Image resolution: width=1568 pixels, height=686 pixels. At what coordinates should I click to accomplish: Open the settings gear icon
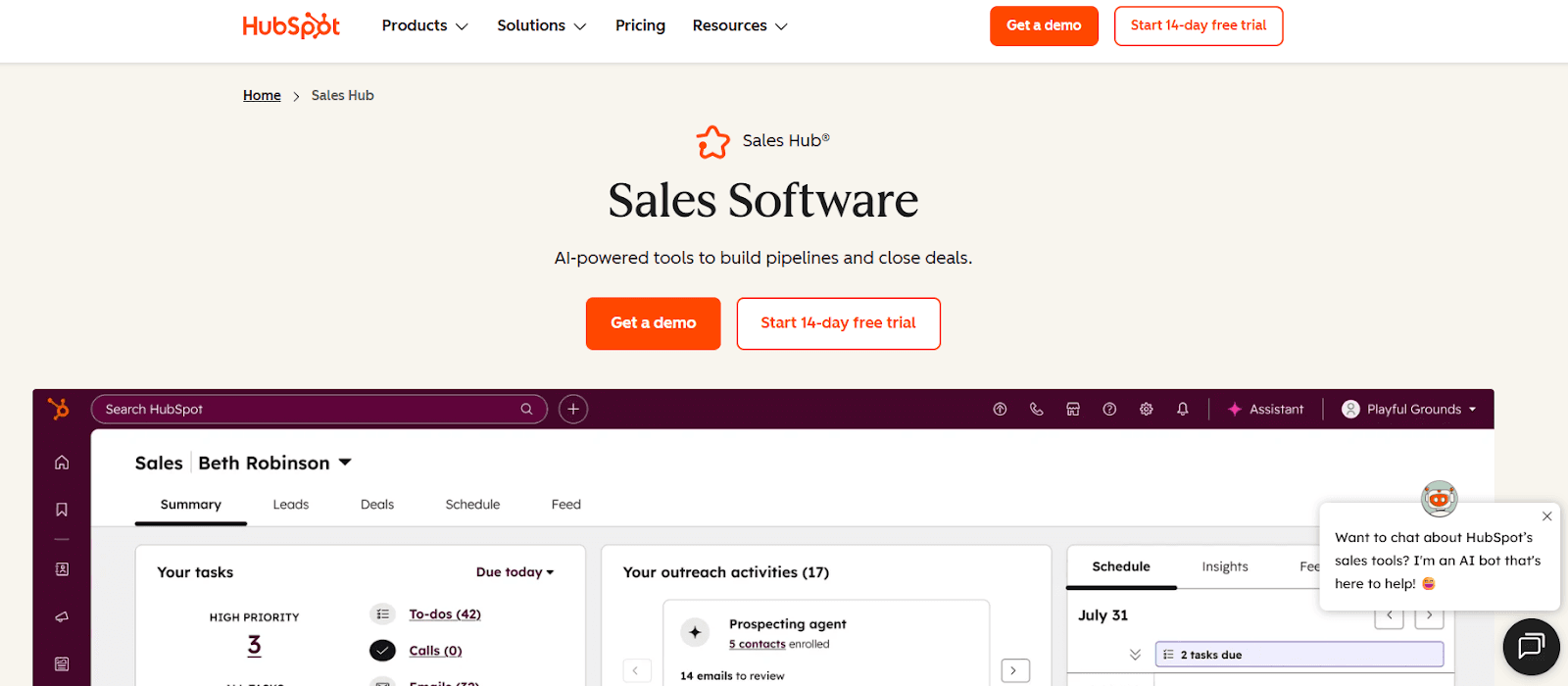click(x=1146, y=409)
